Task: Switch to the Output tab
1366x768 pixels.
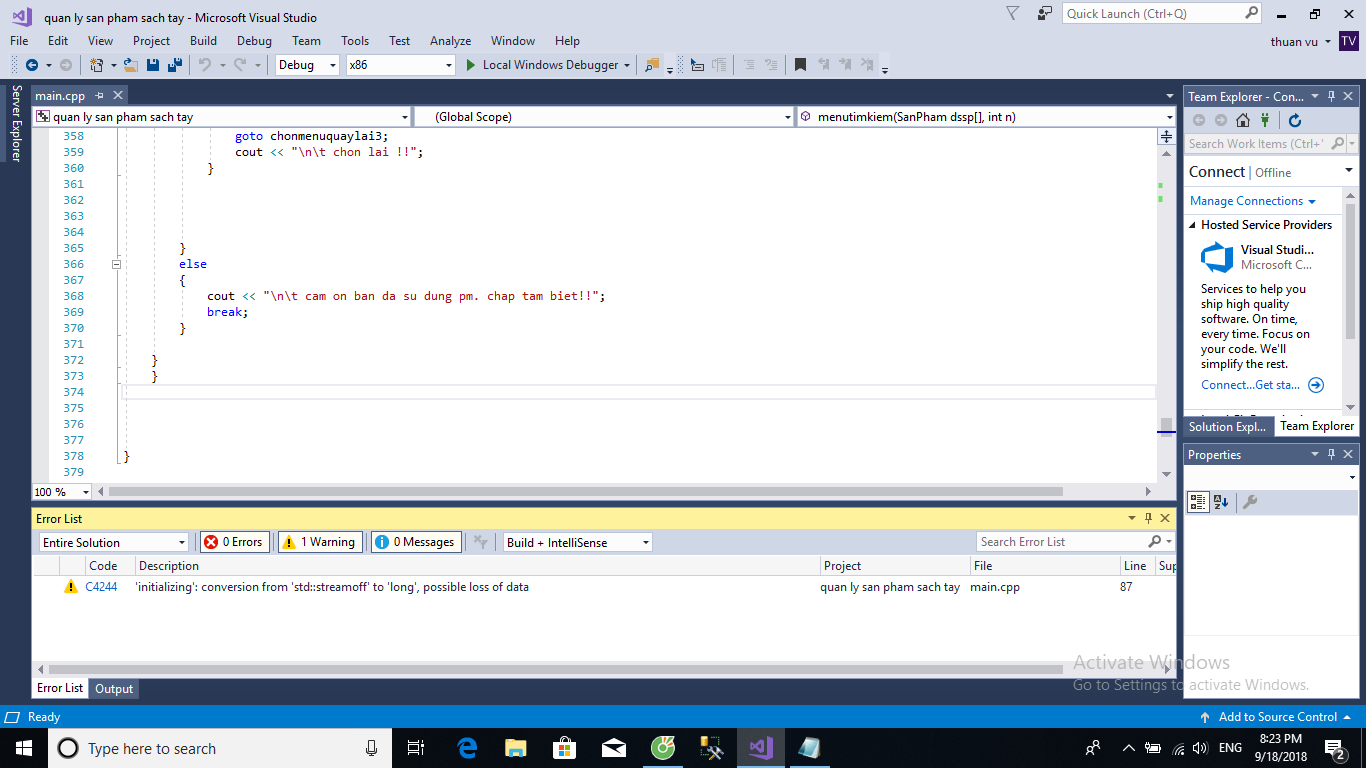Action: click(114, 689)
